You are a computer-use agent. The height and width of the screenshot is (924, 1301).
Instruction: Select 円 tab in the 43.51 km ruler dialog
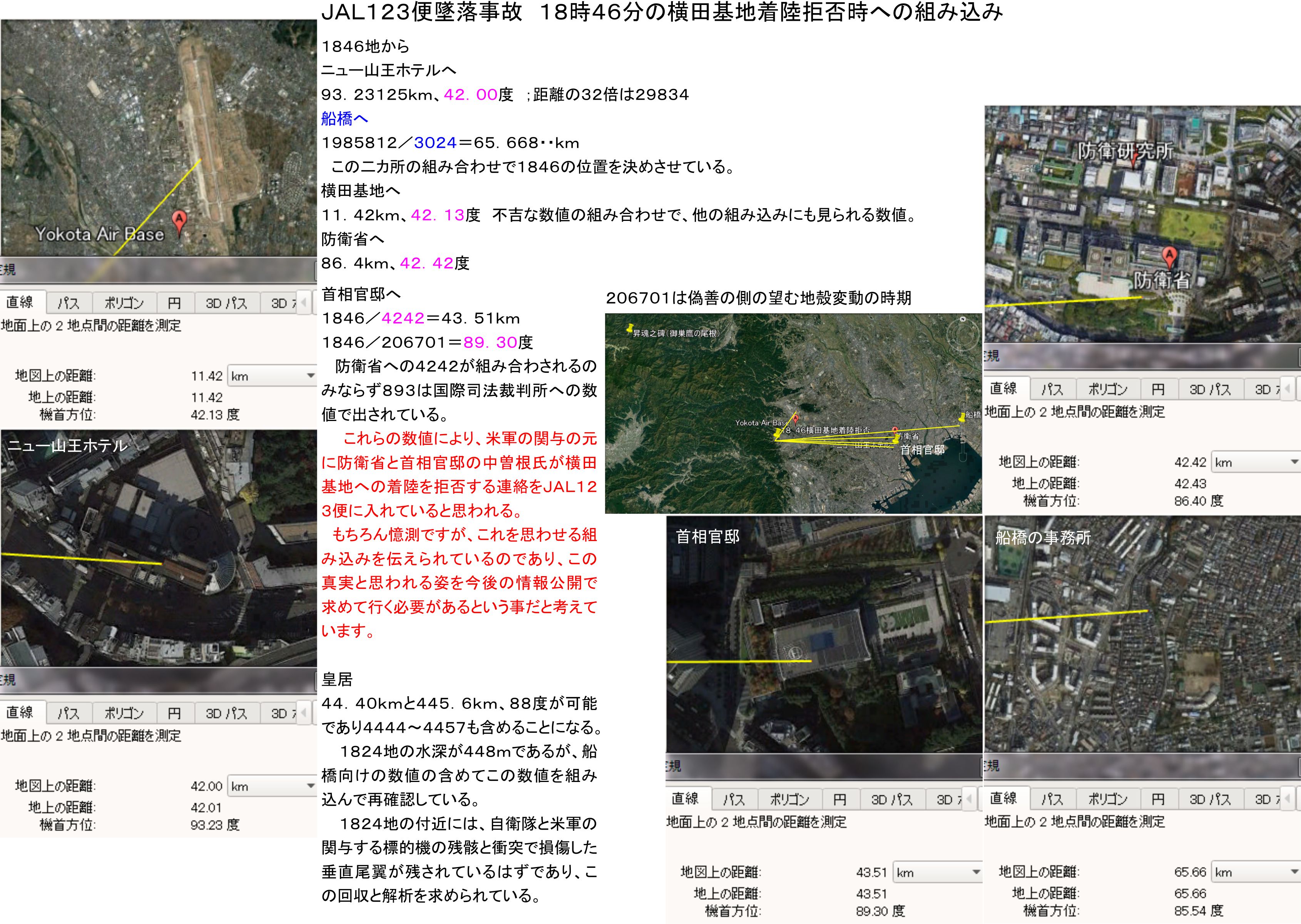pos(839,799)
